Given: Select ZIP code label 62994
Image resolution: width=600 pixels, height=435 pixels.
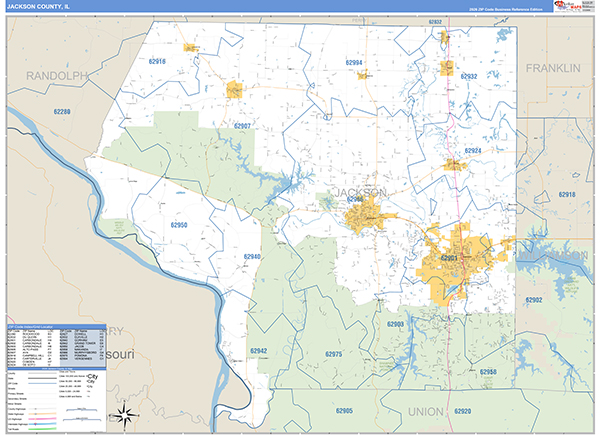Looking at the screenshot, I should tap(354, 63).
